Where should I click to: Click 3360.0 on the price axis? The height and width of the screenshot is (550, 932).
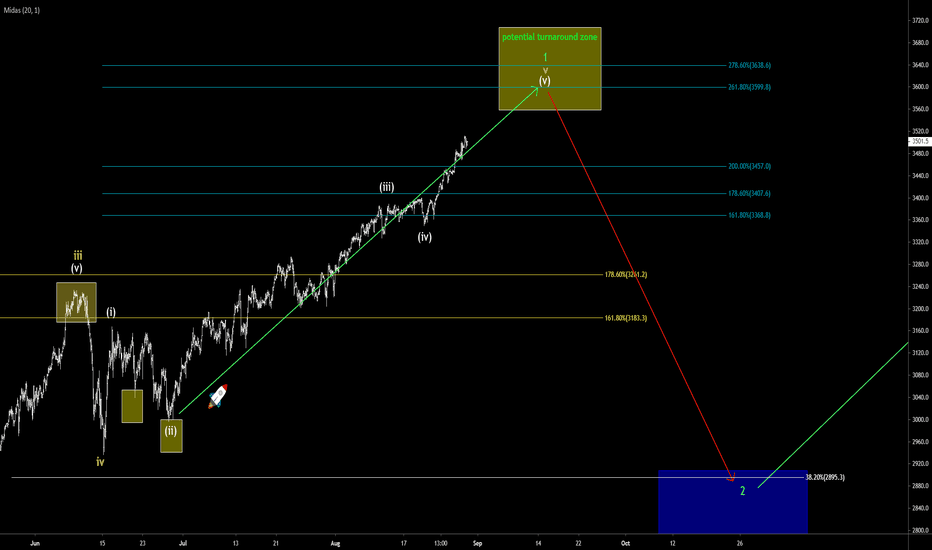[x=920, y=220]
